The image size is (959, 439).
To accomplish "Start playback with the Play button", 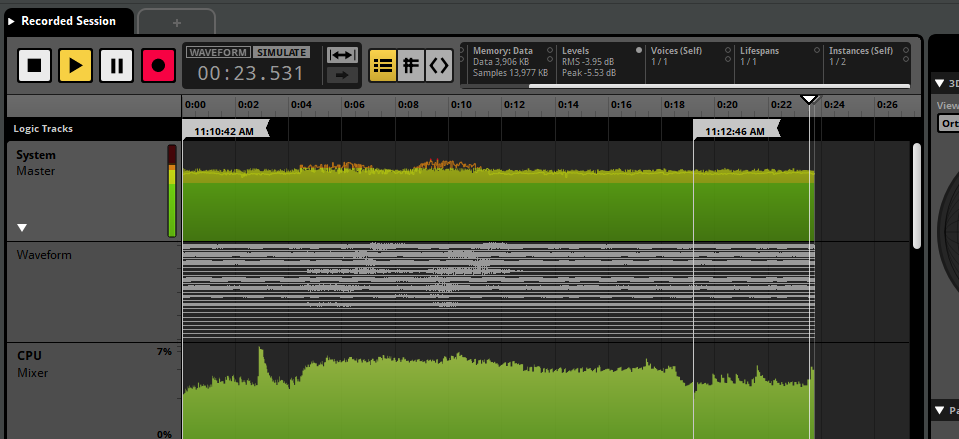I will pos(75,66).
